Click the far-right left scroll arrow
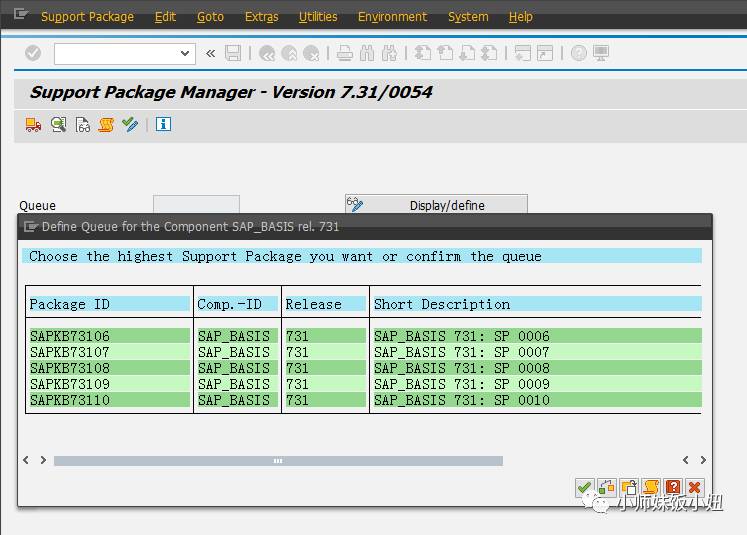 pyautogui.click(x=686, y=460)
